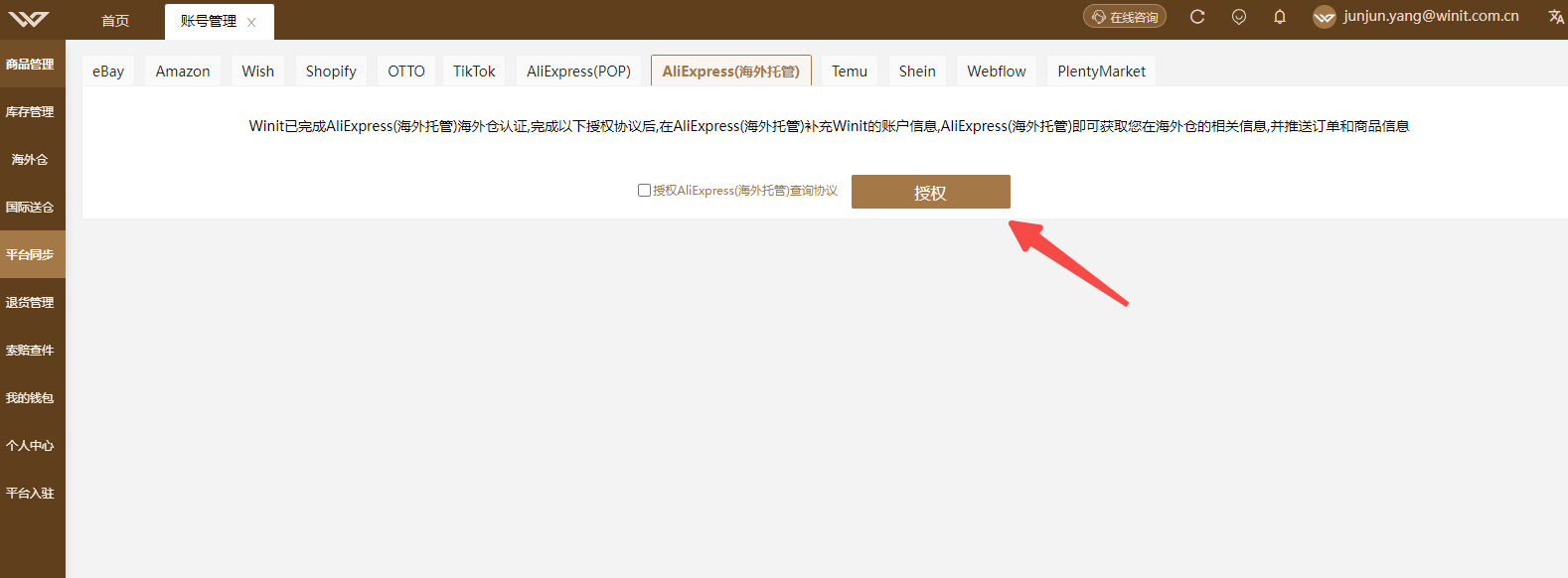Check the 授权AliExpress(海外托管)查询协议 checkbox

coord(644,190)
